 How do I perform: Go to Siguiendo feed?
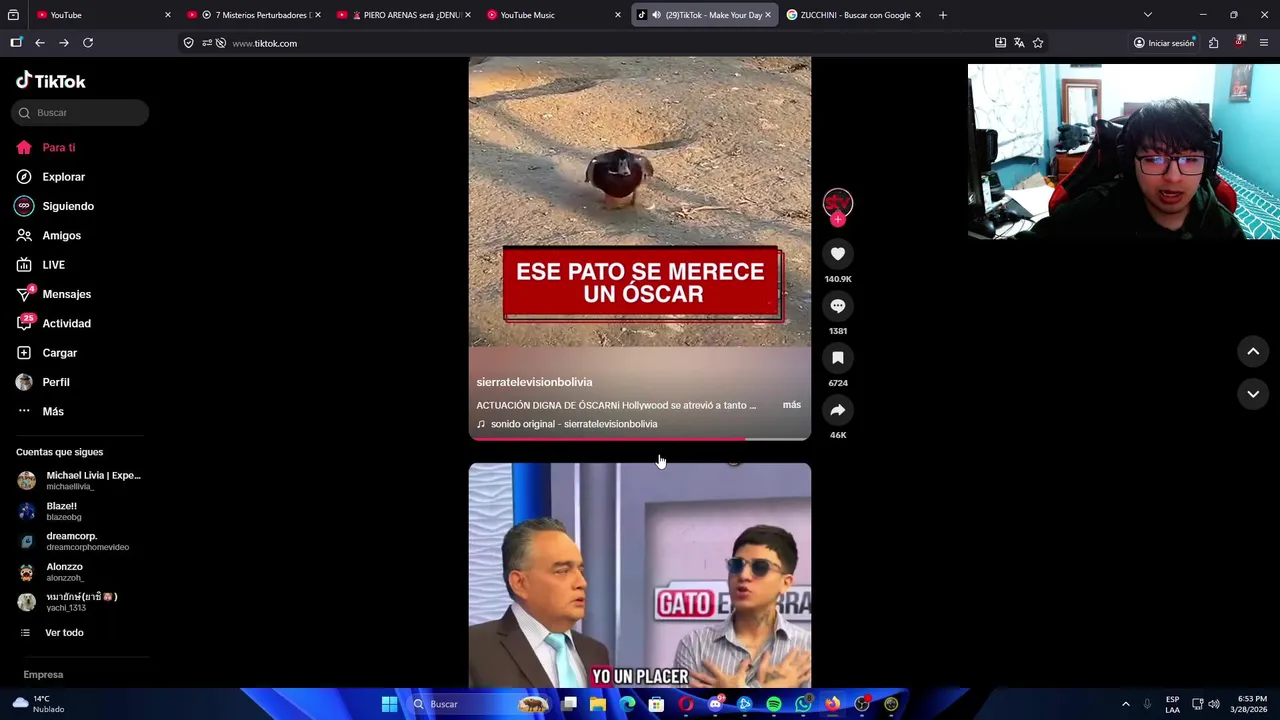(x=54, y=206)
